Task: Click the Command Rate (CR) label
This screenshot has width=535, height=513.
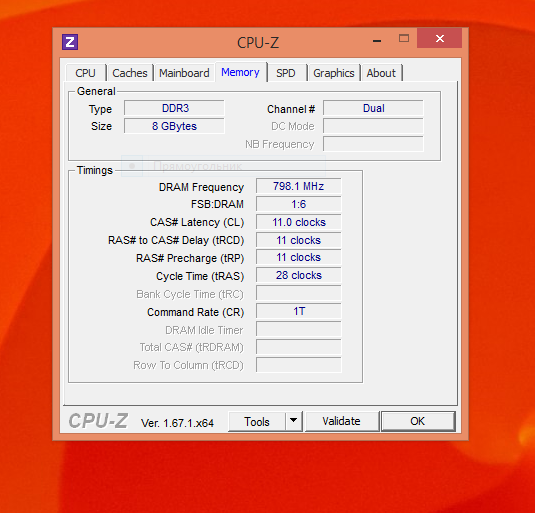Action: (x=196, y=312)
